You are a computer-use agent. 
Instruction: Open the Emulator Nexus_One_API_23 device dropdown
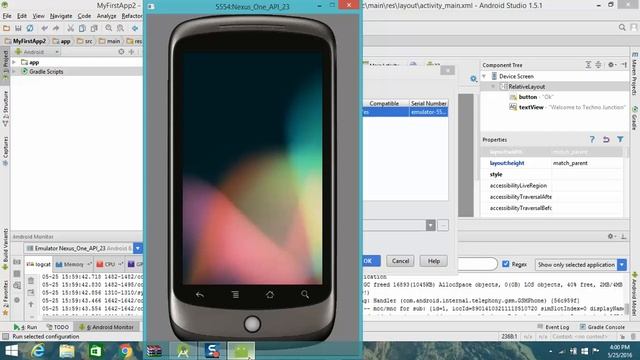point(138,248)
